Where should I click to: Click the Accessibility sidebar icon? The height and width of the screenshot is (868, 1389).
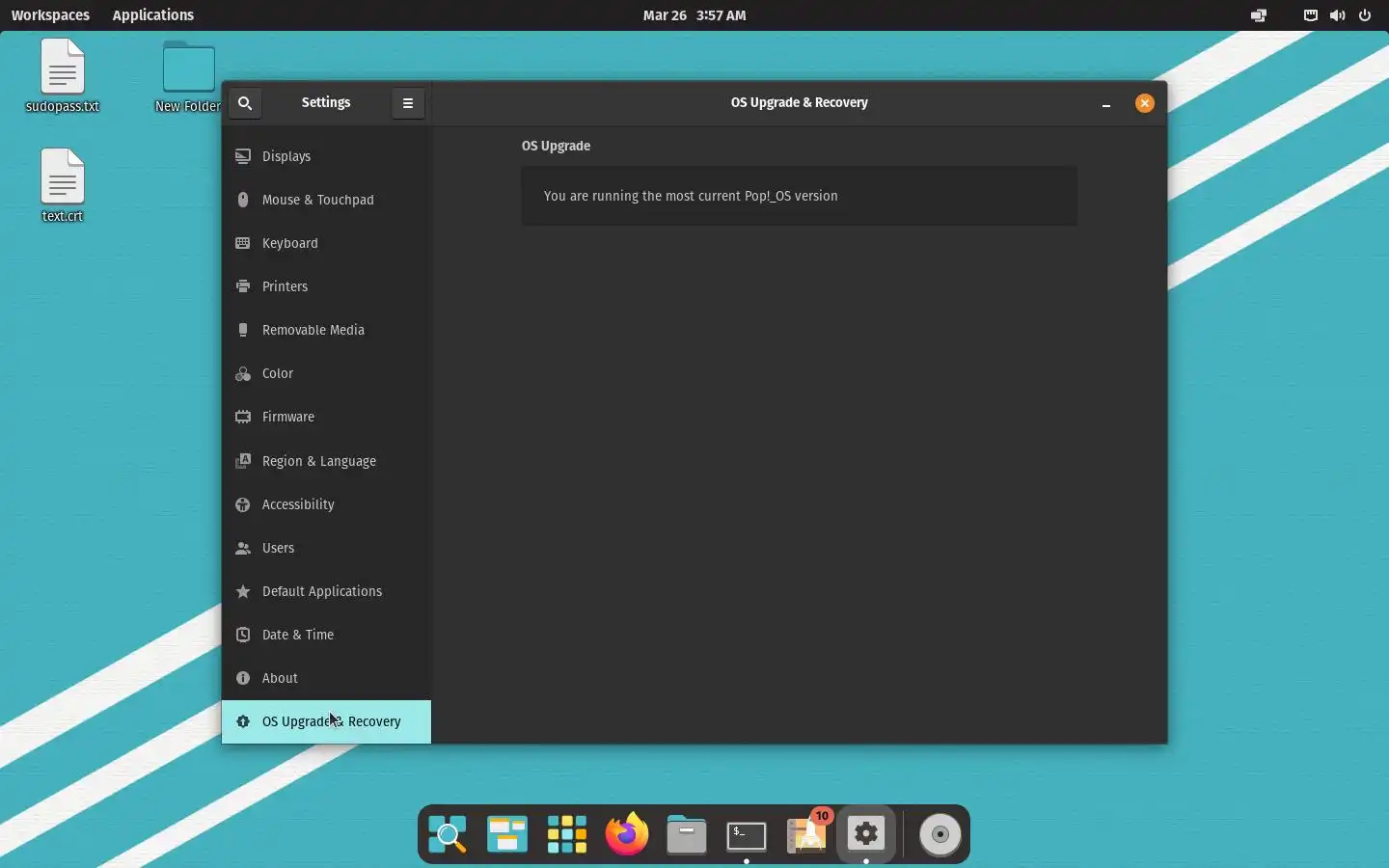243,504
